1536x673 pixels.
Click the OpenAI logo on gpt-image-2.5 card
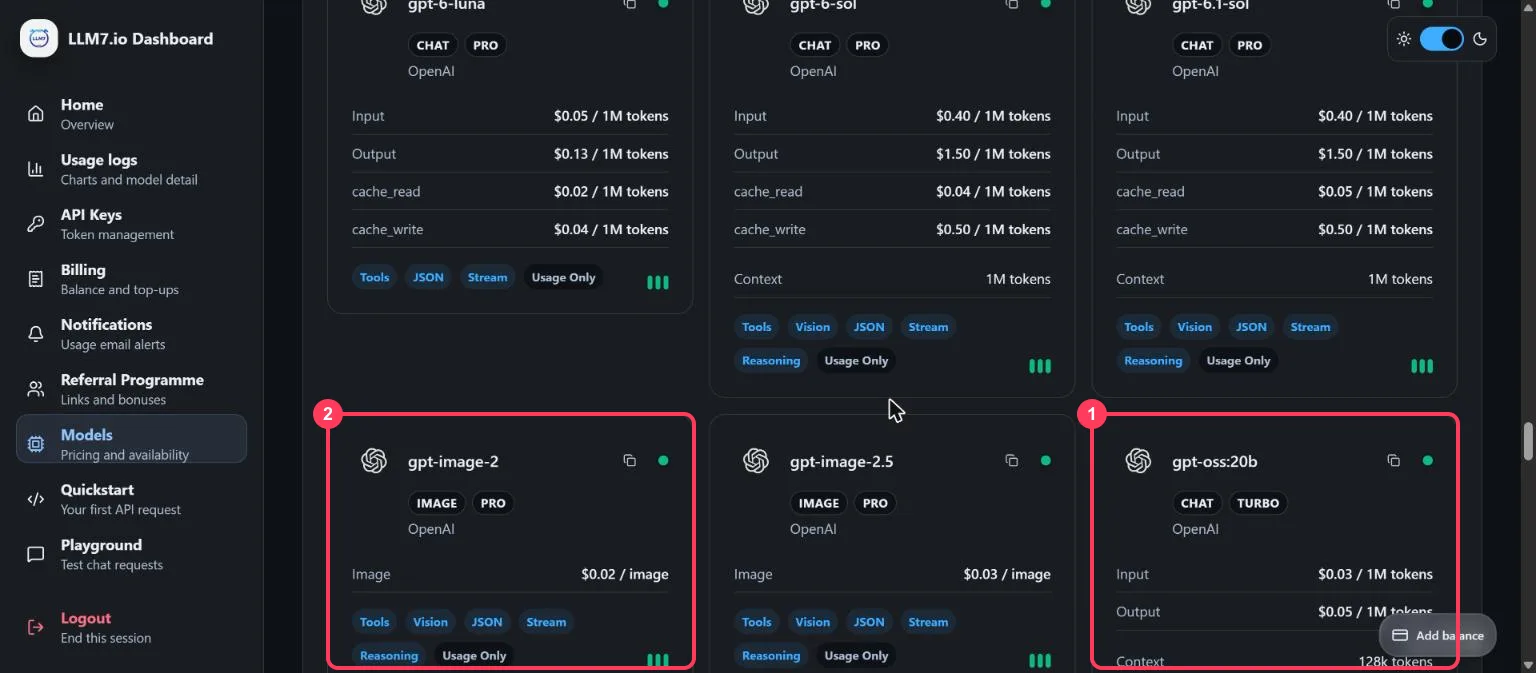pos(756,461)
